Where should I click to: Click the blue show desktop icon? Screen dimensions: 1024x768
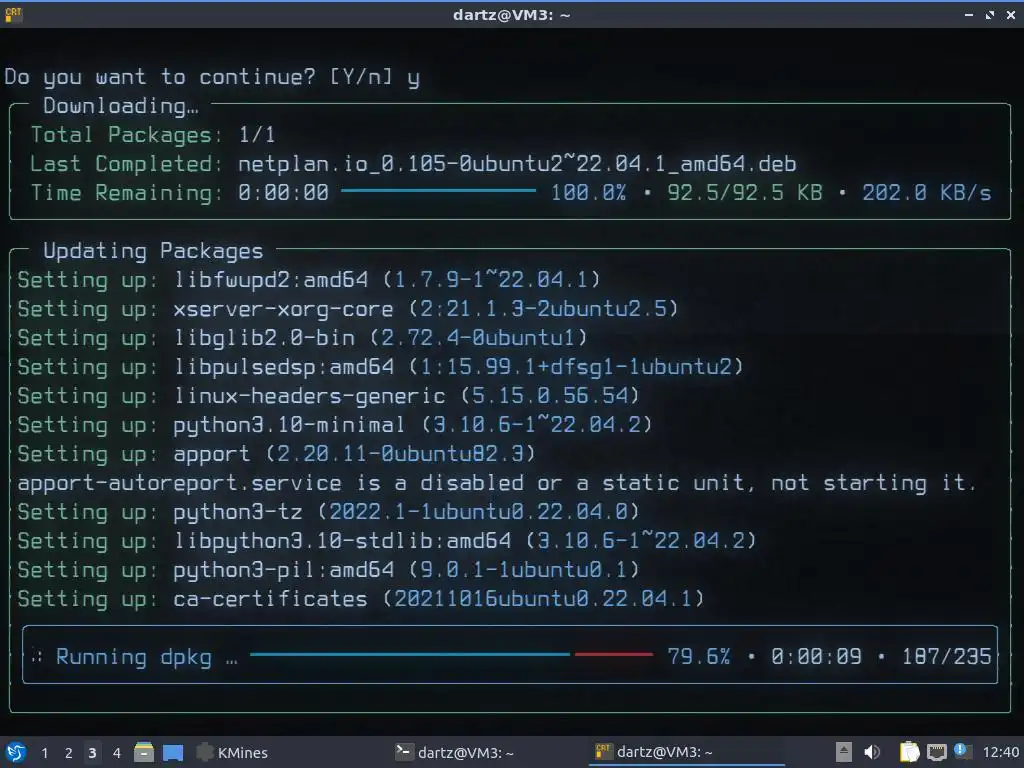172,752
